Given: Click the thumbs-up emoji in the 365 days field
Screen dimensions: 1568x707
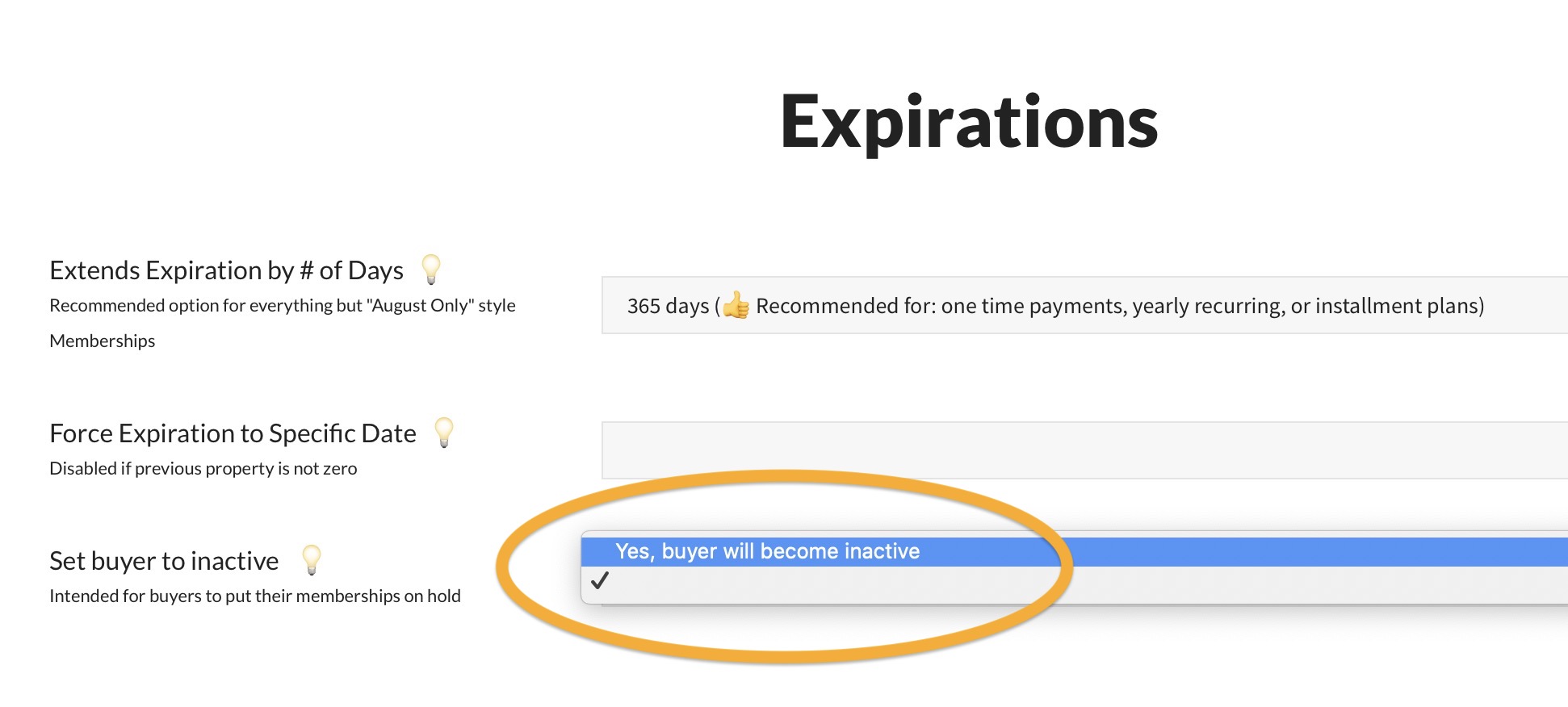Looking at the screenshot, I should [736, 306].
